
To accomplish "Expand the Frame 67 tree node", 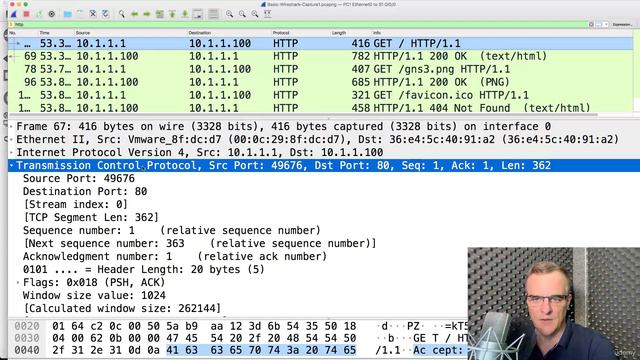I will (11, 127).
